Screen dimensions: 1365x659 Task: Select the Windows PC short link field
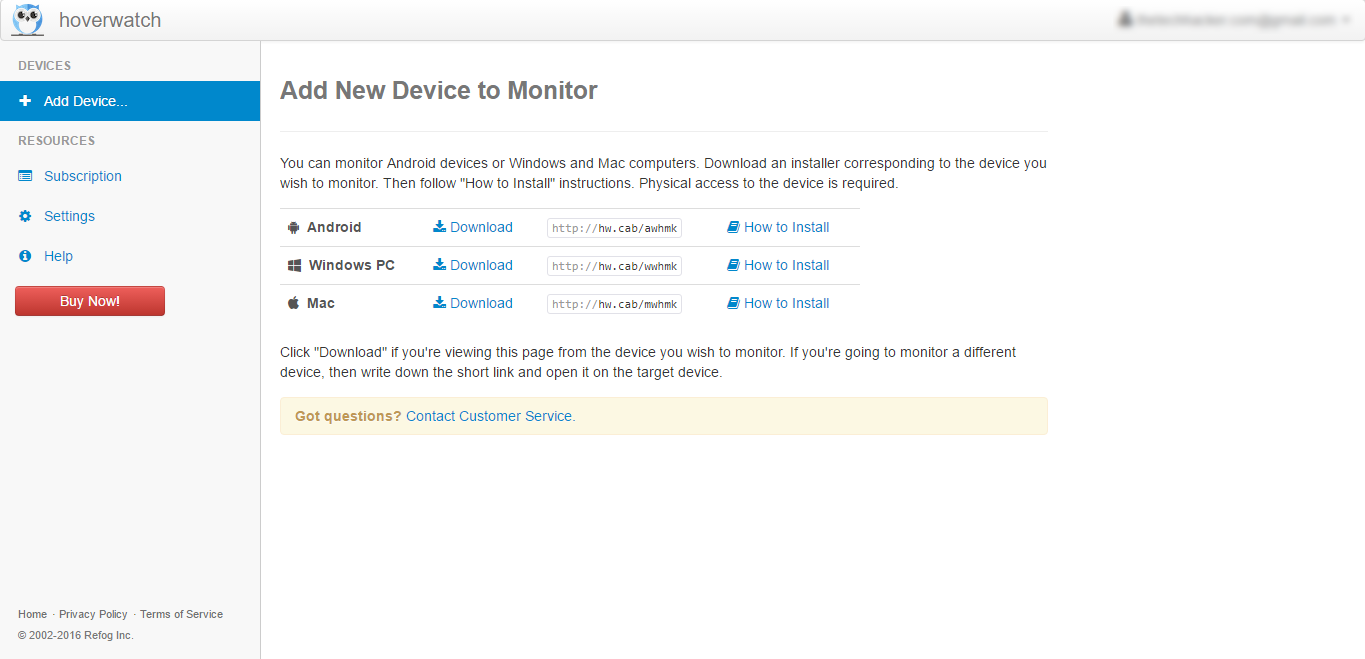click(x=614, y=266)
